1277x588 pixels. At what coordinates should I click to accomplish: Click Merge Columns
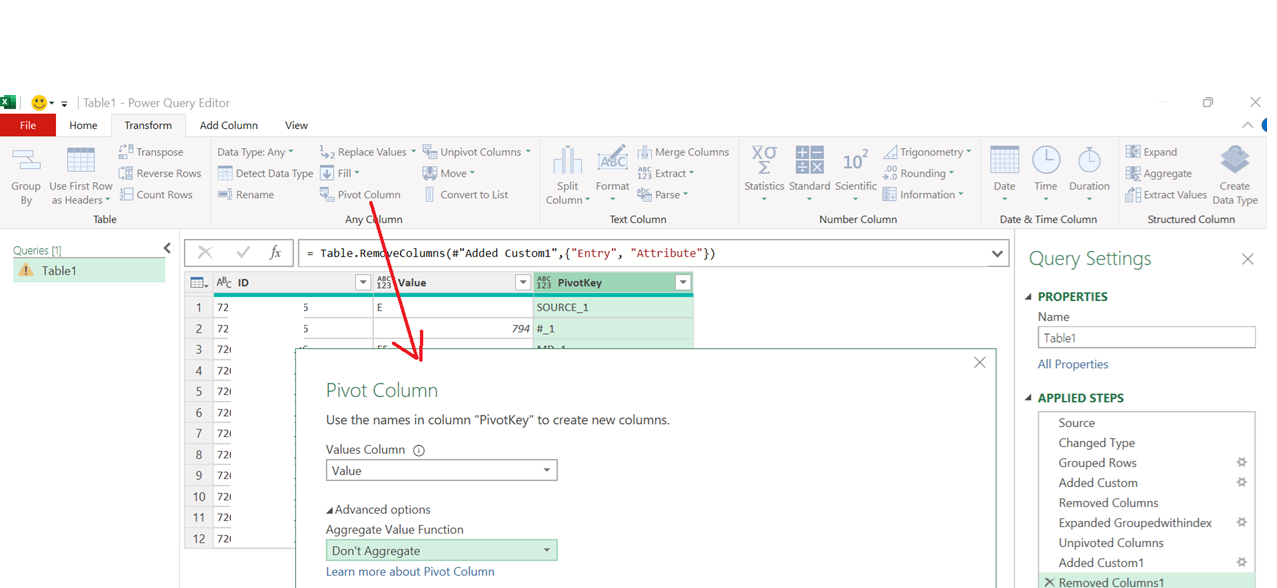(683, 152)
